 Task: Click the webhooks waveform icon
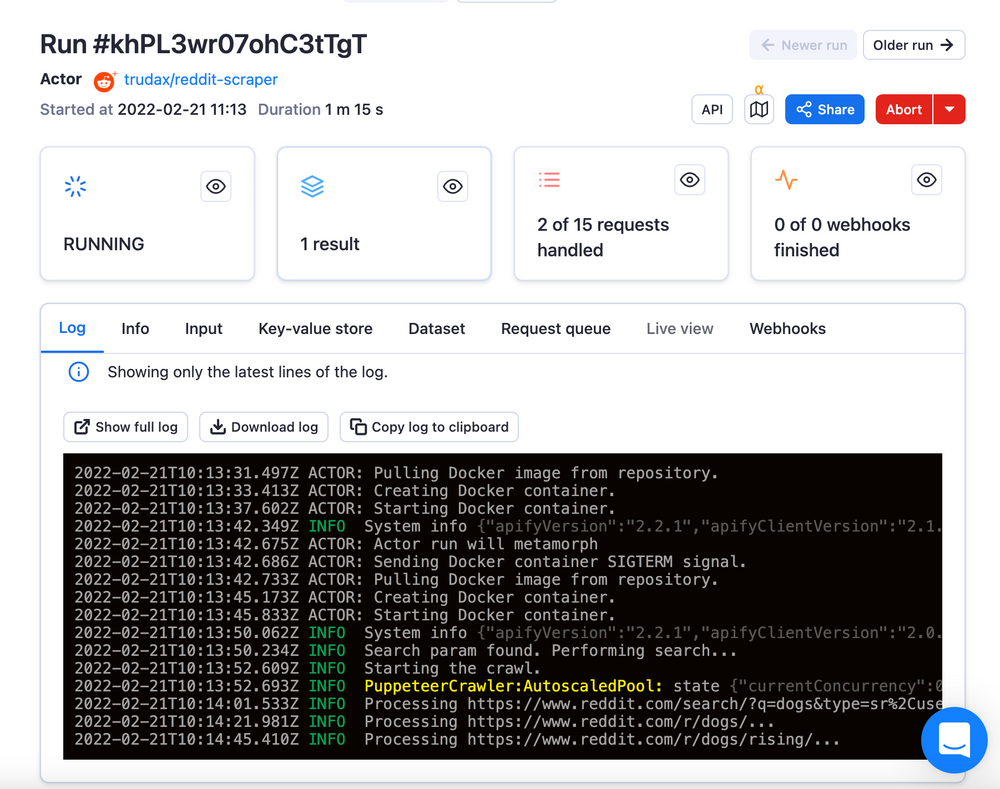pos(786,180)
